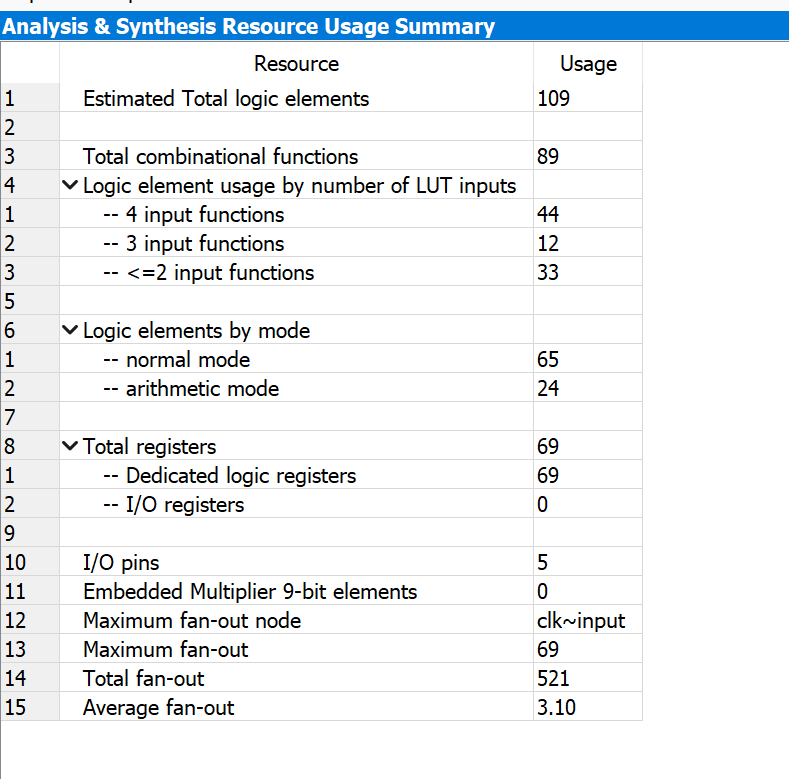Select usage value 44
The height and width of the screenshot is (779, 789).
tap(547, 214)
